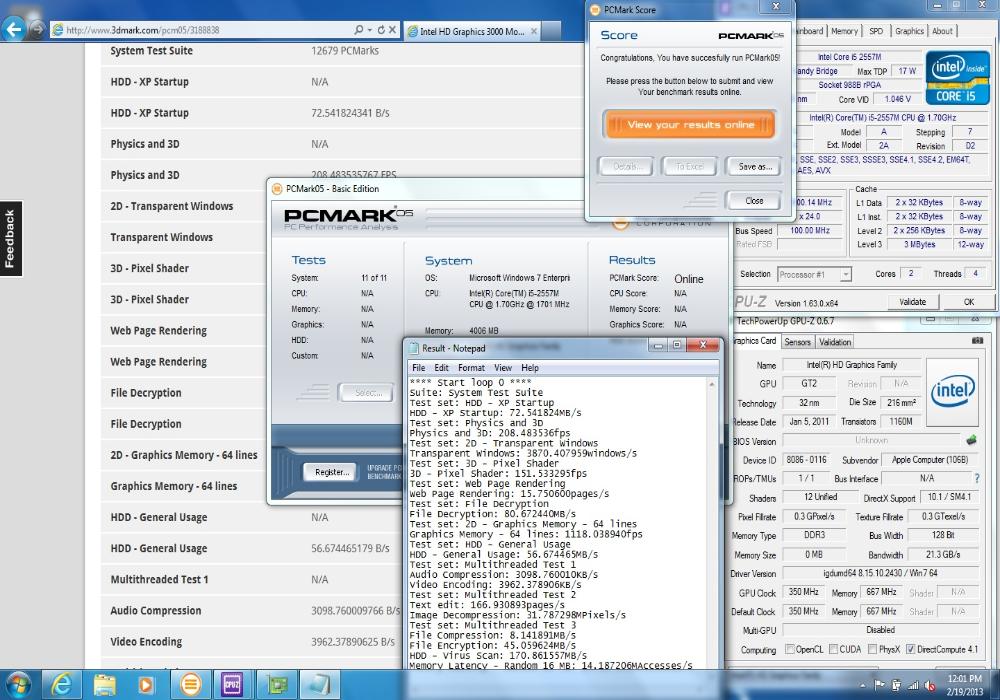Open the SPD tab in CPU-Z

pos(876,31)
